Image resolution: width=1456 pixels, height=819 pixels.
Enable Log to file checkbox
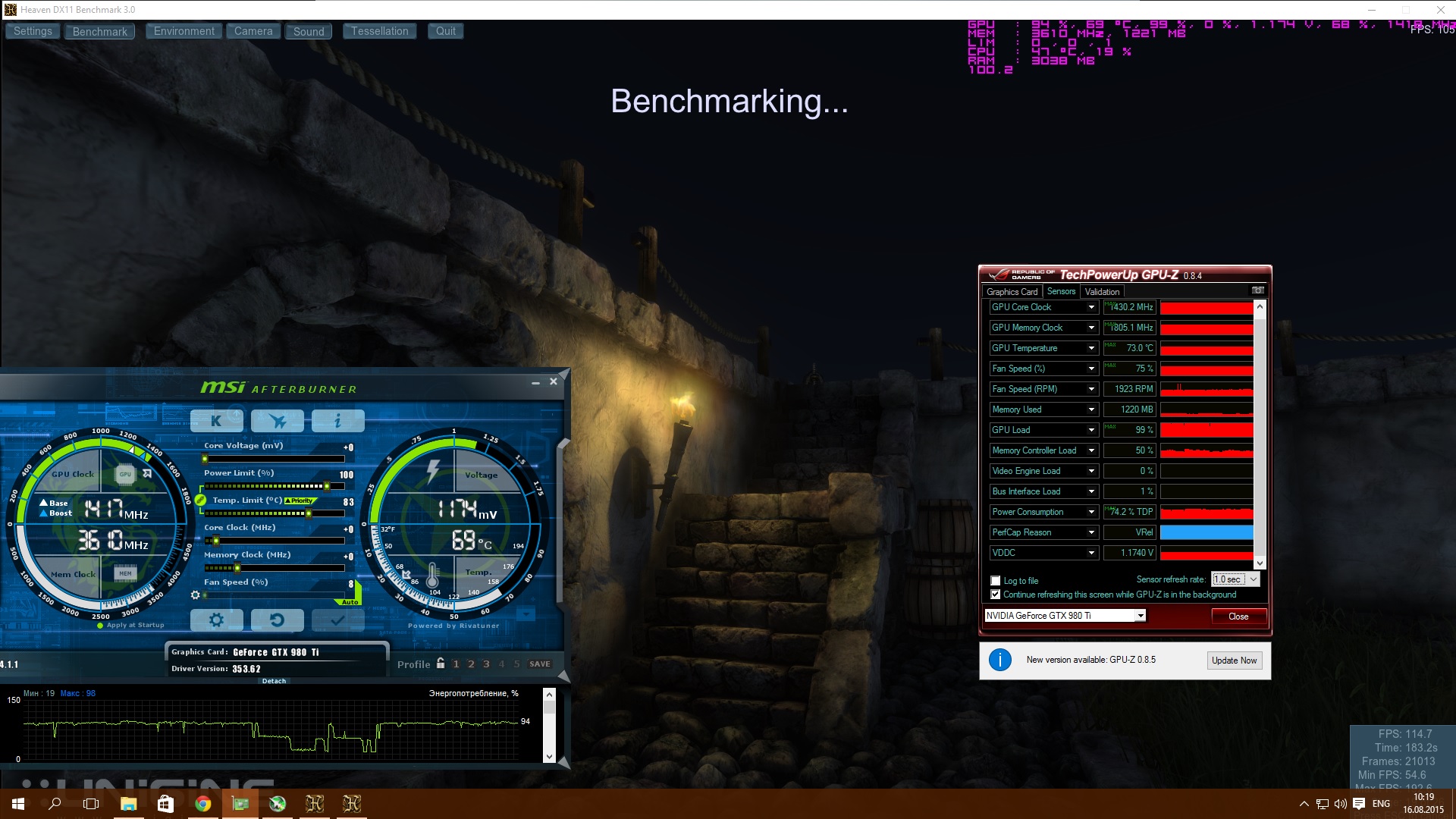click(x=996, y=581)
